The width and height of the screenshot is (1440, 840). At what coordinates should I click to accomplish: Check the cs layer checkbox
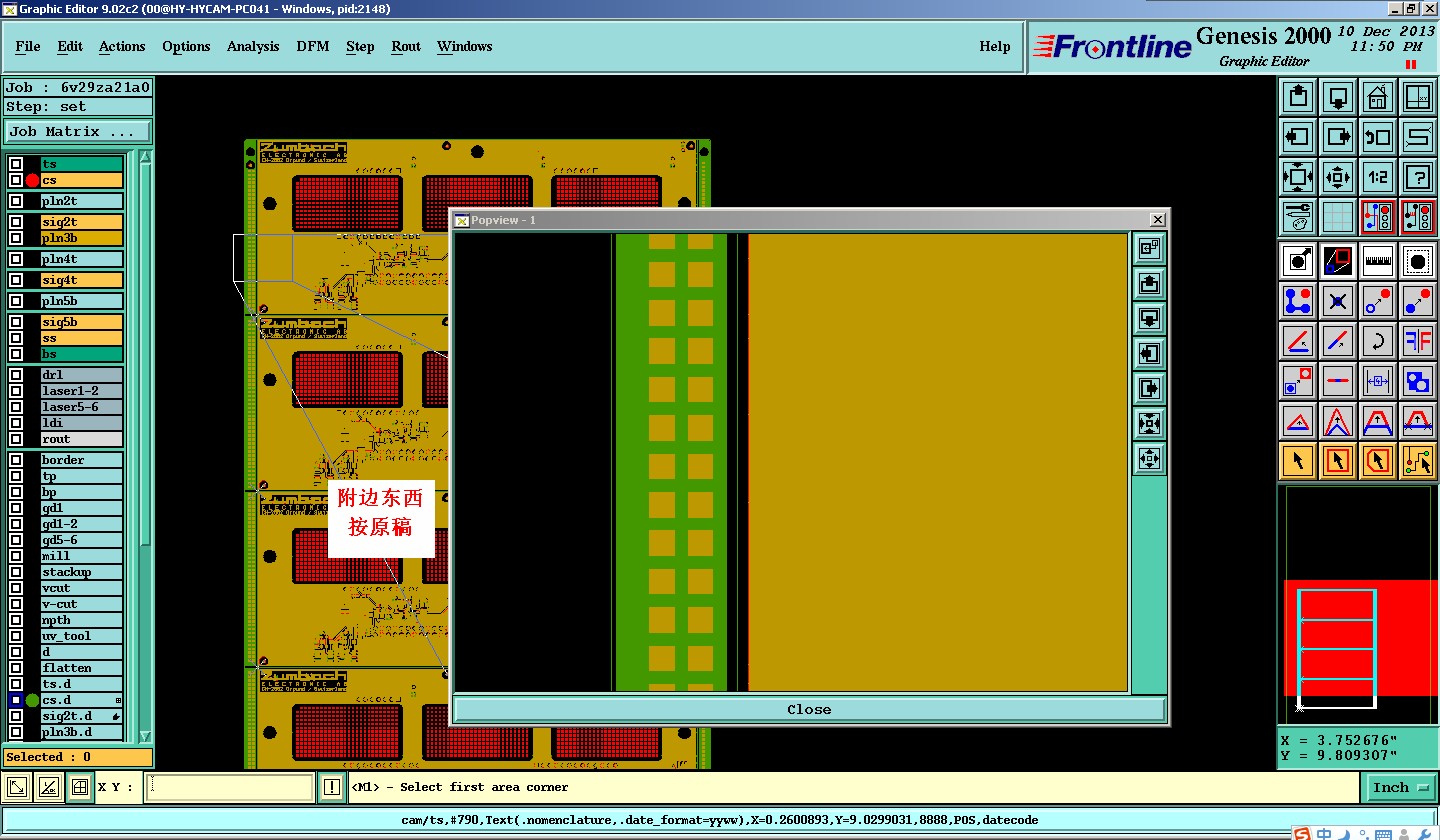point(16,180)
